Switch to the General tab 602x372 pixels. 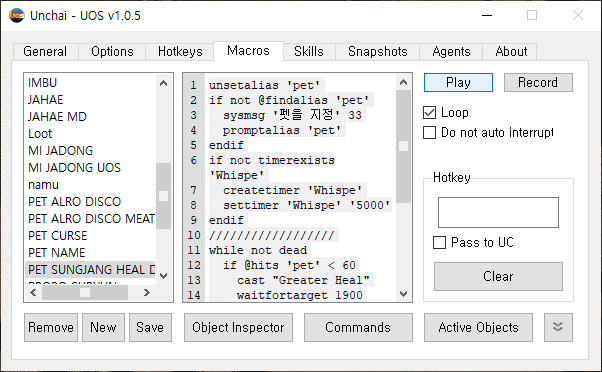coord(45,51)
